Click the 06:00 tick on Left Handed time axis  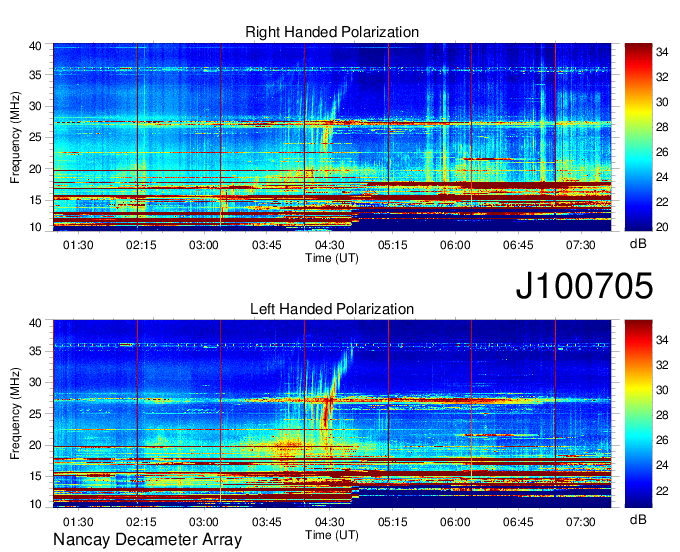click(455, 522)
